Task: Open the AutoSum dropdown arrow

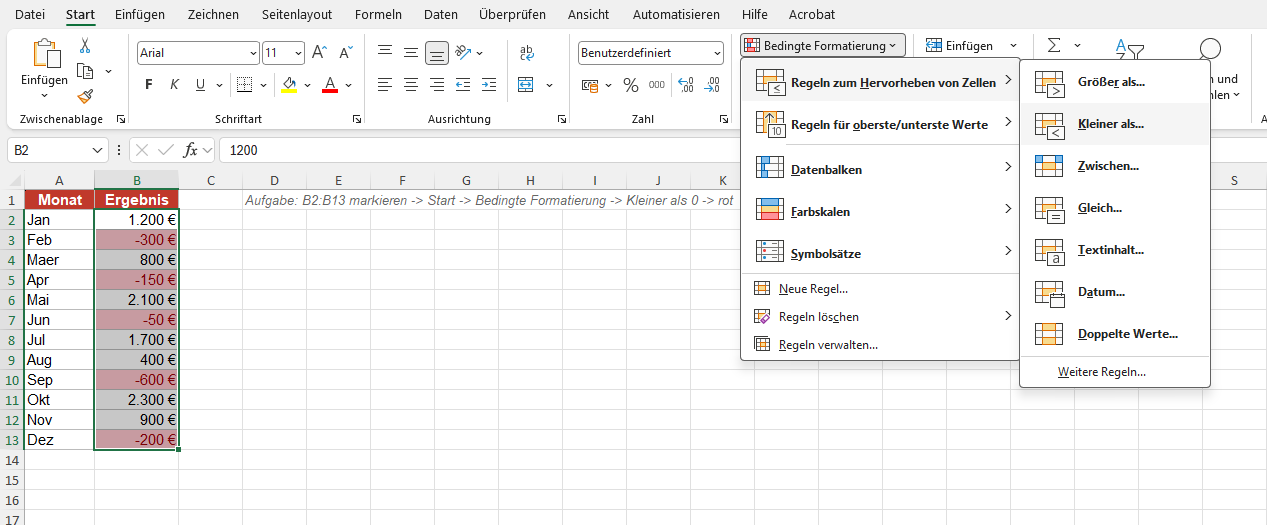Action: [1077, 45]
